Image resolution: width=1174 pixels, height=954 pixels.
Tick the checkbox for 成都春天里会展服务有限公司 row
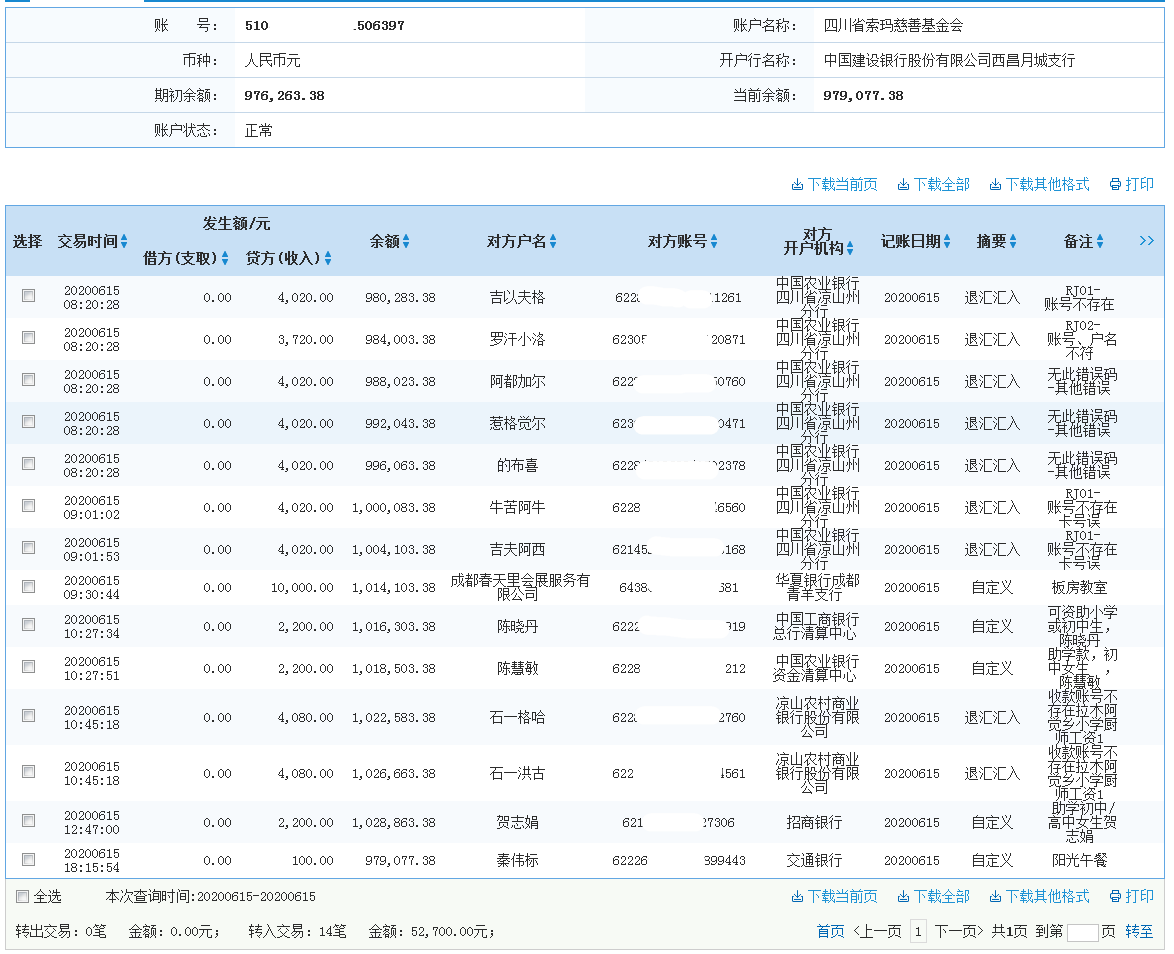[29, 585]
